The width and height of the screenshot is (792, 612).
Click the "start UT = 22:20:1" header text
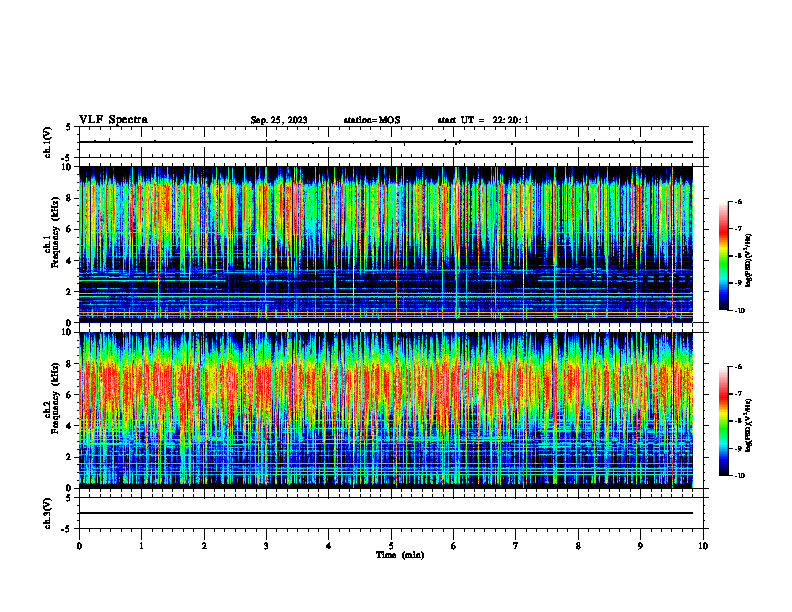click(483, 120)
